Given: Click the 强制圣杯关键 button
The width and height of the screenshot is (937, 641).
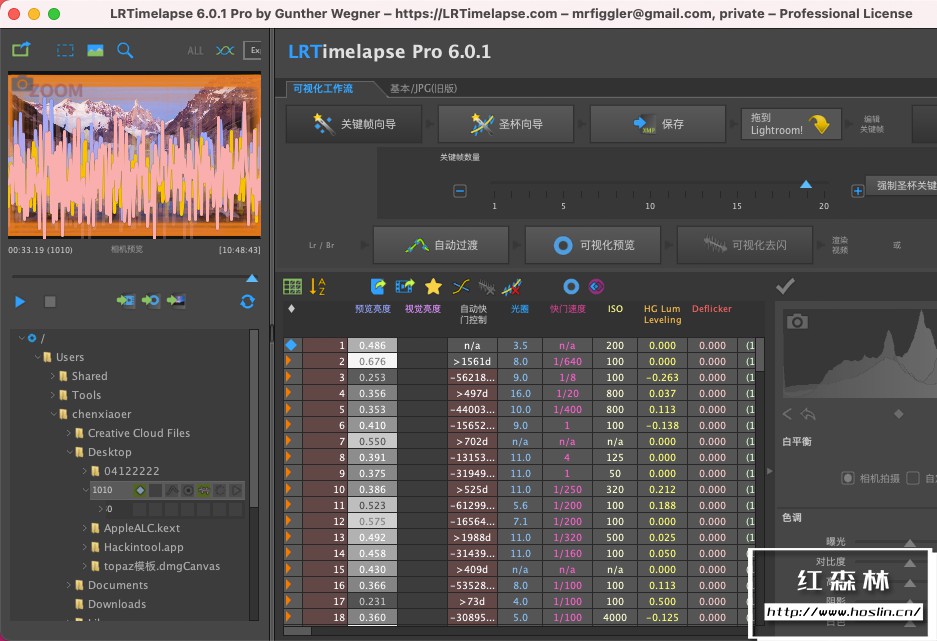Looking at the screenshot, I should click(x=904, y=186).
